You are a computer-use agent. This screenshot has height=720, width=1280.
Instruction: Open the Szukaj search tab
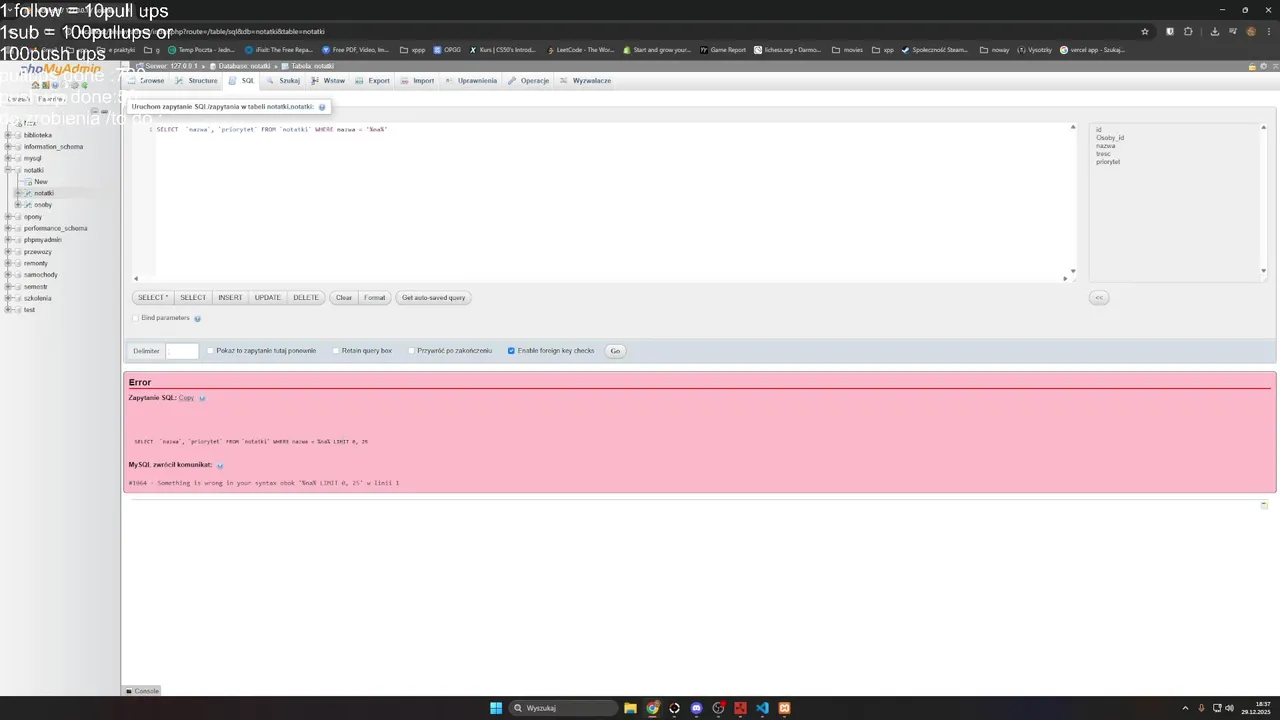pyautogui.click(x=283, y=80)
